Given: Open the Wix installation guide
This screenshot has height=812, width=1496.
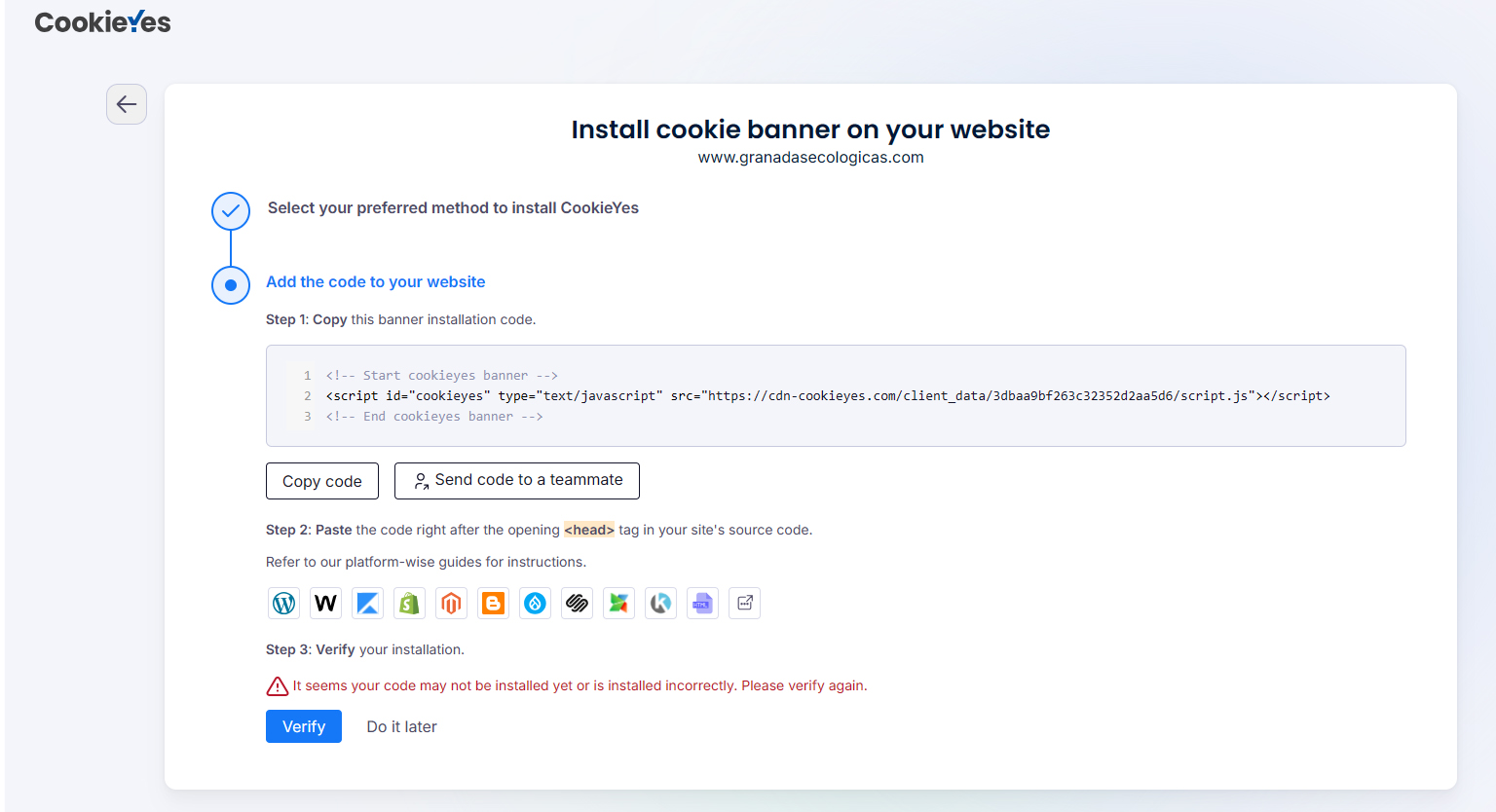Looking at the screenshot, I should (325, 604).
